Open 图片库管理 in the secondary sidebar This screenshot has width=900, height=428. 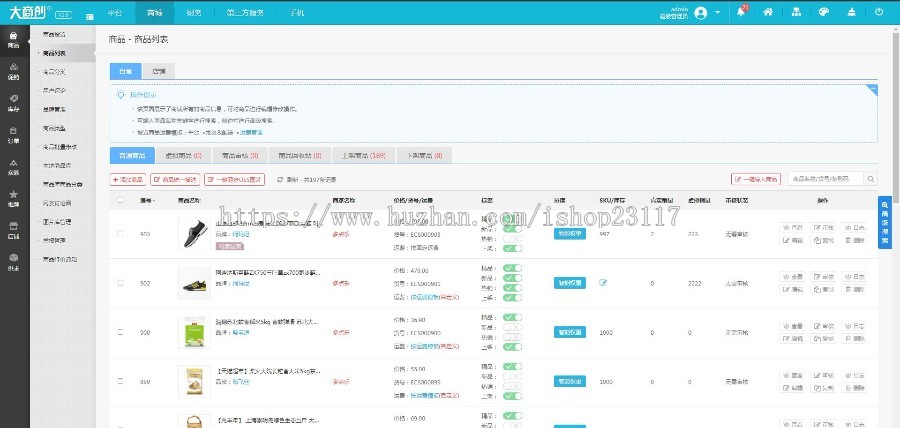57,221
